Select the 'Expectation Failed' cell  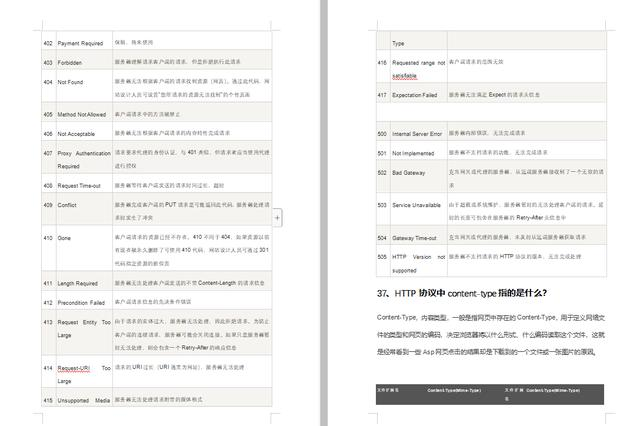tap(419, 93)
